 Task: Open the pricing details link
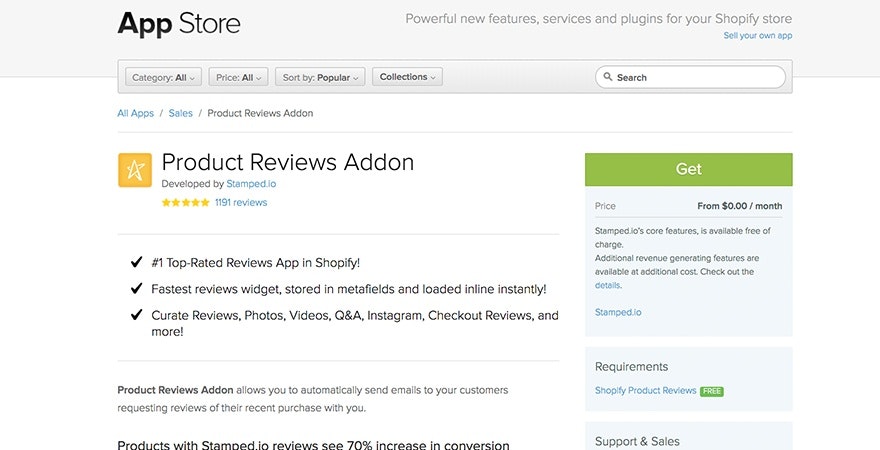pyautogui.click(x=607, y=285)
